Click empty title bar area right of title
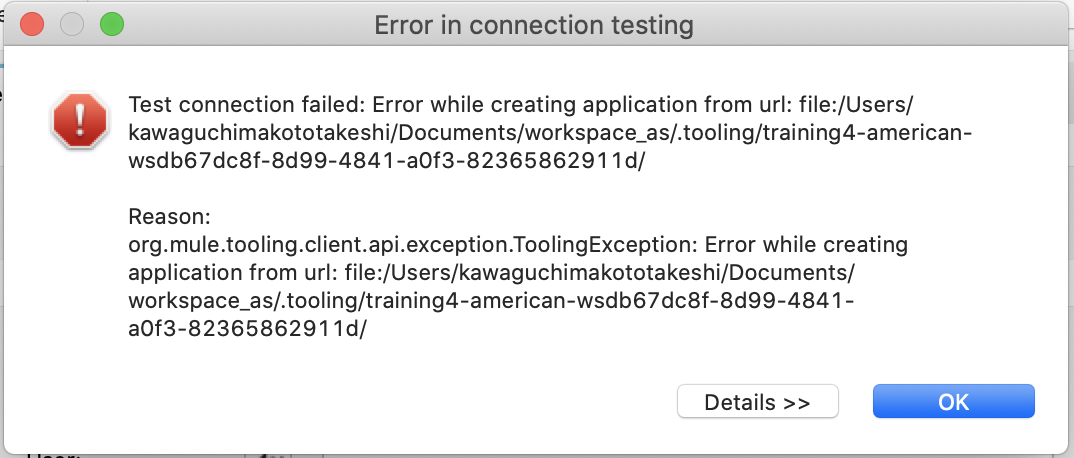The image size is (1074, 458). point(877,25)
